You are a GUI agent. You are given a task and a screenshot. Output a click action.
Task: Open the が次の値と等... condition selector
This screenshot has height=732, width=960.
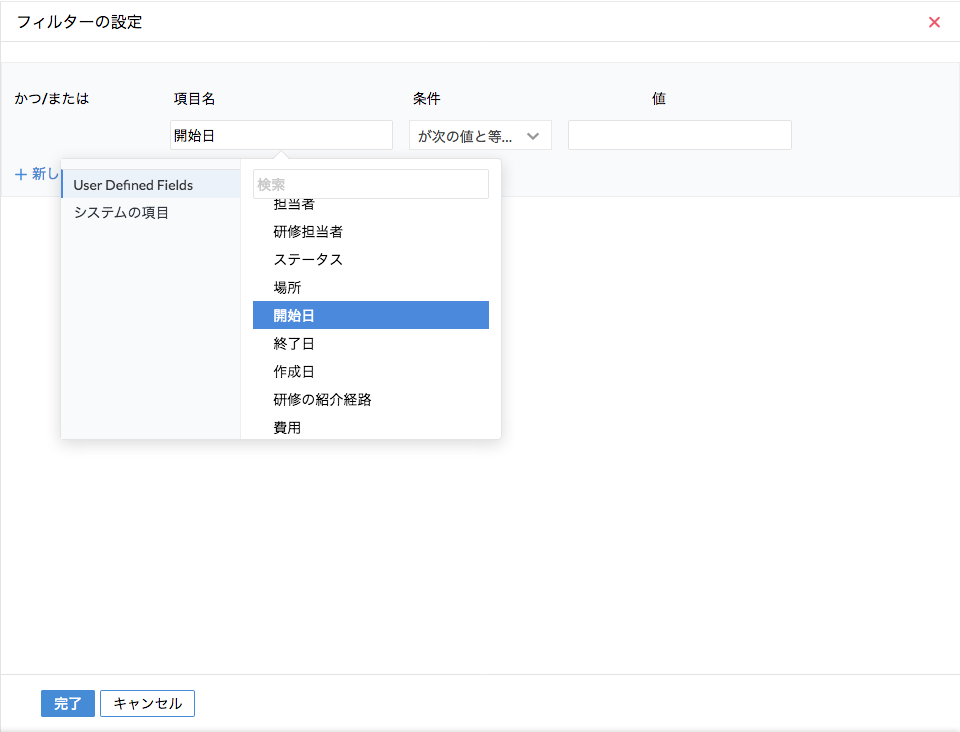click(471, 136)
